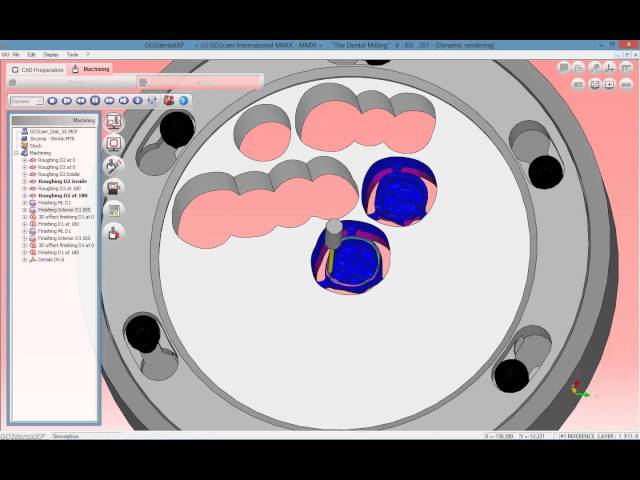
Task: Click the second screen icon in vertical toolbar
Action: (x=113, y=143)
